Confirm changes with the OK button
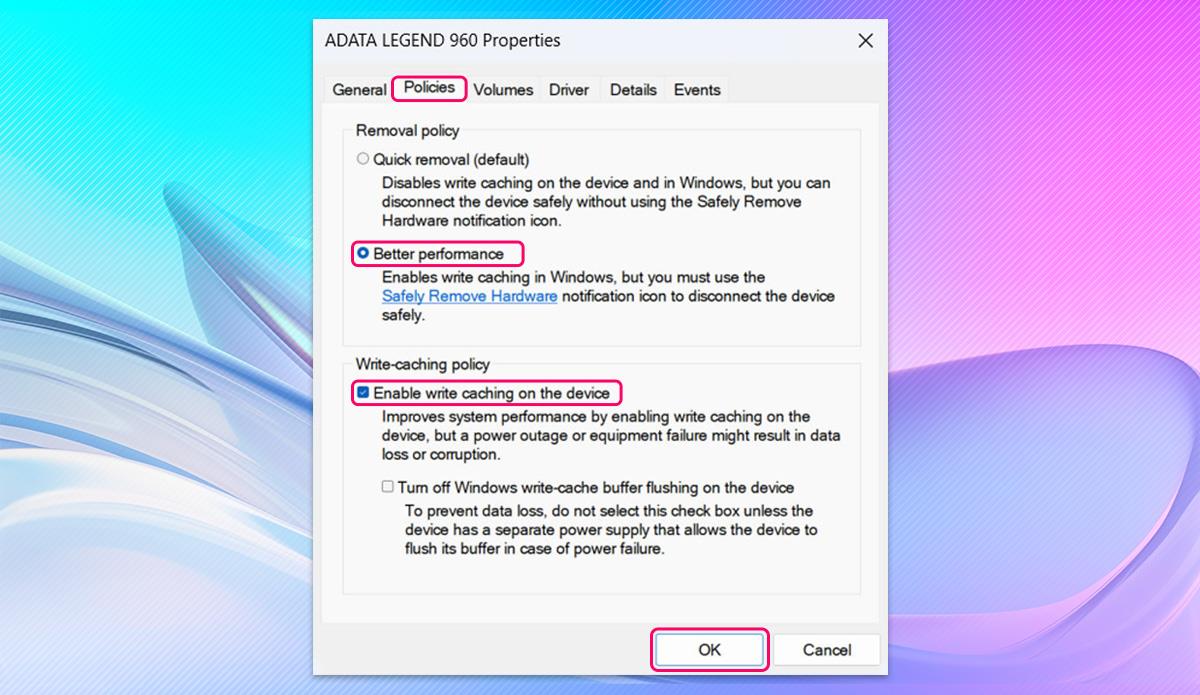Screen dimensions: 1200x695 pos(709,649)
